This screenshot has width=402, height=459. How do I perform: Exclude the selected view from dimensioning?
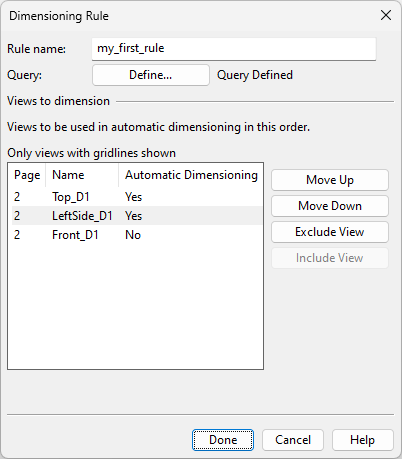[330, 232]
